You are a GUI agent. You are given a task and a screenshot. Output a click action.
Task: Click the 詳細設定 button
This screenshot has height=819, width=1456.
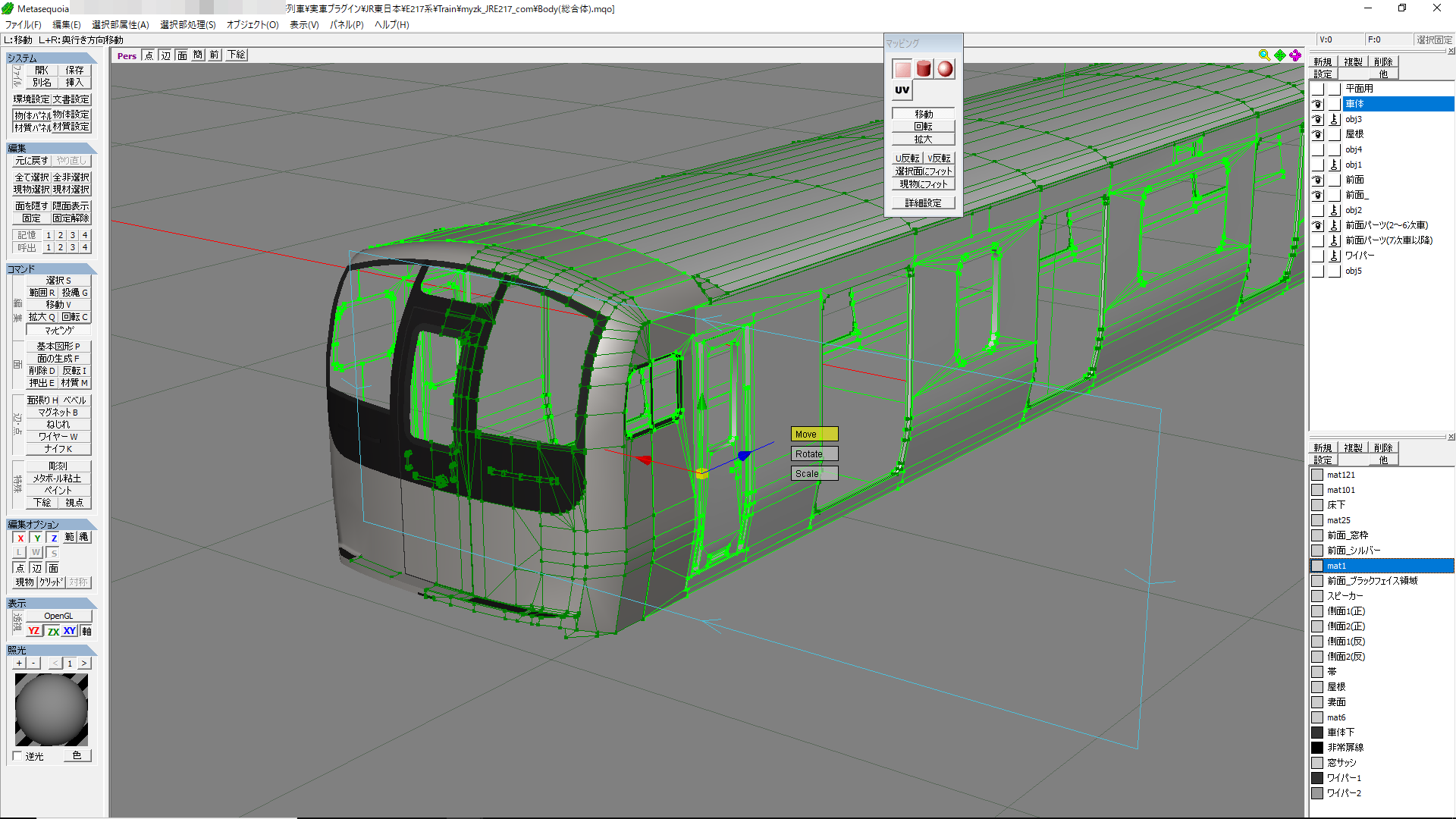click(x=923, y=203)
